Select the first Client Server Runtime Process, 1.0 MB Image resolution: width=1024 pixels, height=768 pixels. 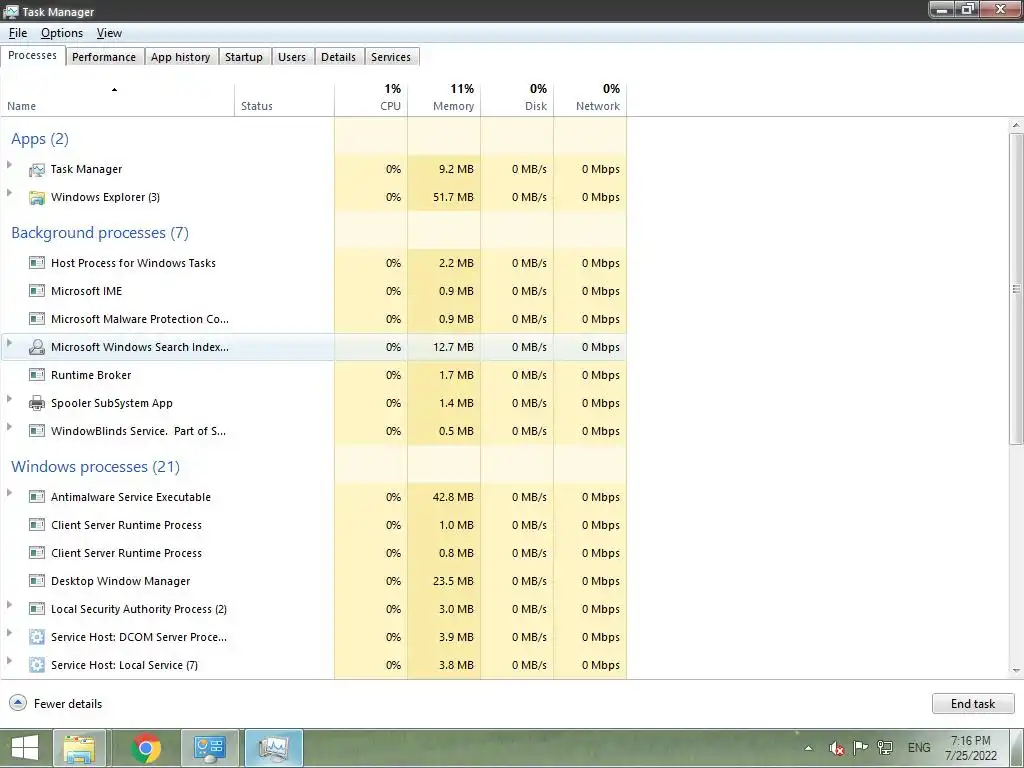point(313,525)
